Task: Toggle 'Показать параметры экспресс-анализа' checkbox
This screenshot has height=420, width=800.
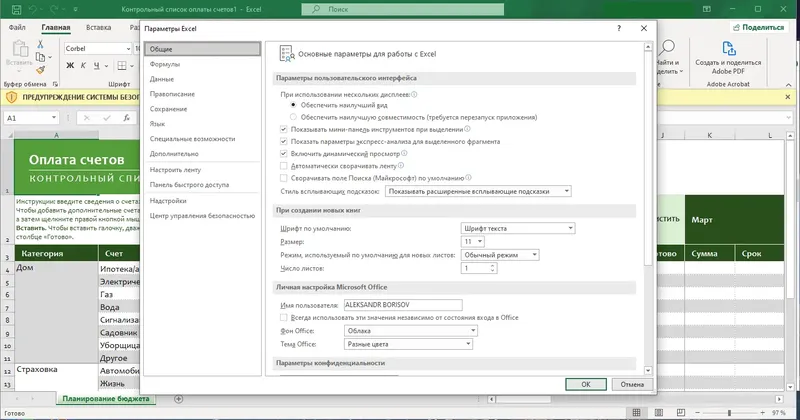Action: [284, 141]
